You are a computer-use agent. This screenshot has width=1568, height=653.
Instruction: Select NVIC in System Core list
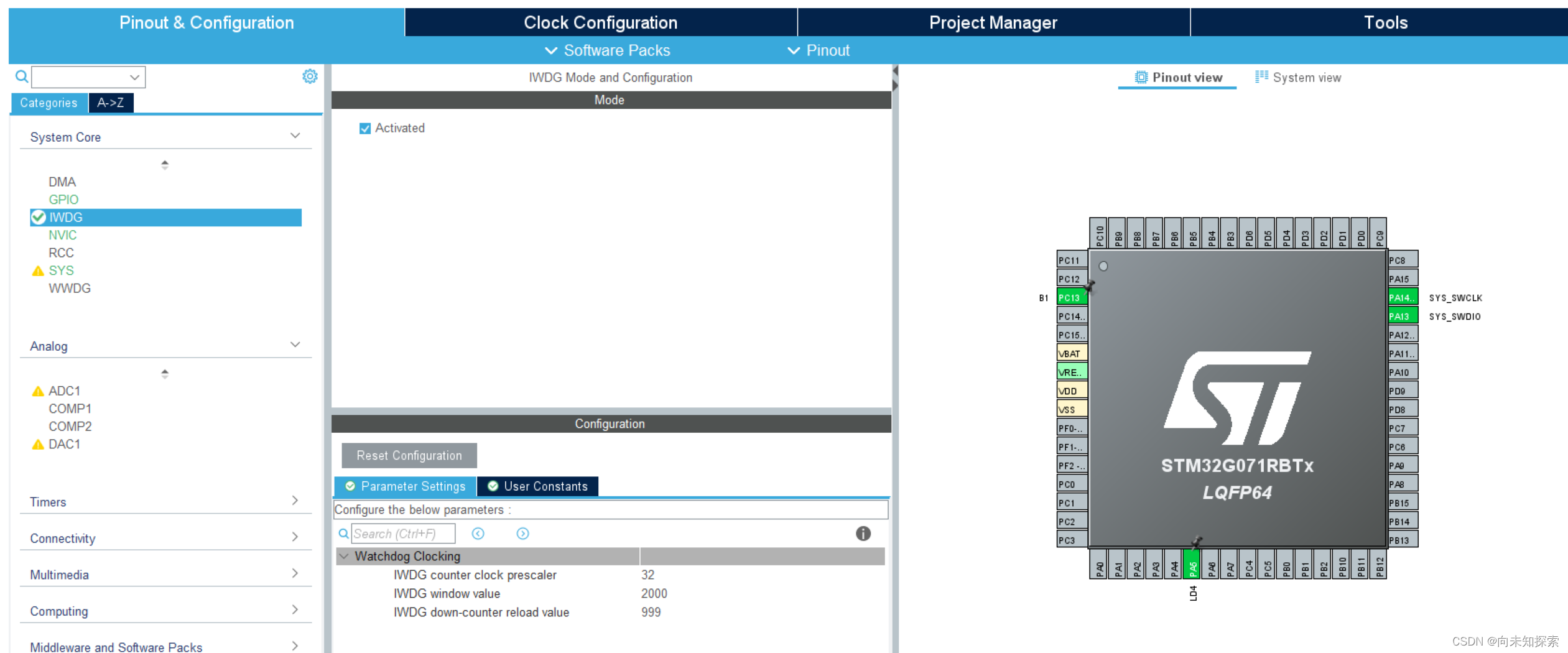point(63,235)
